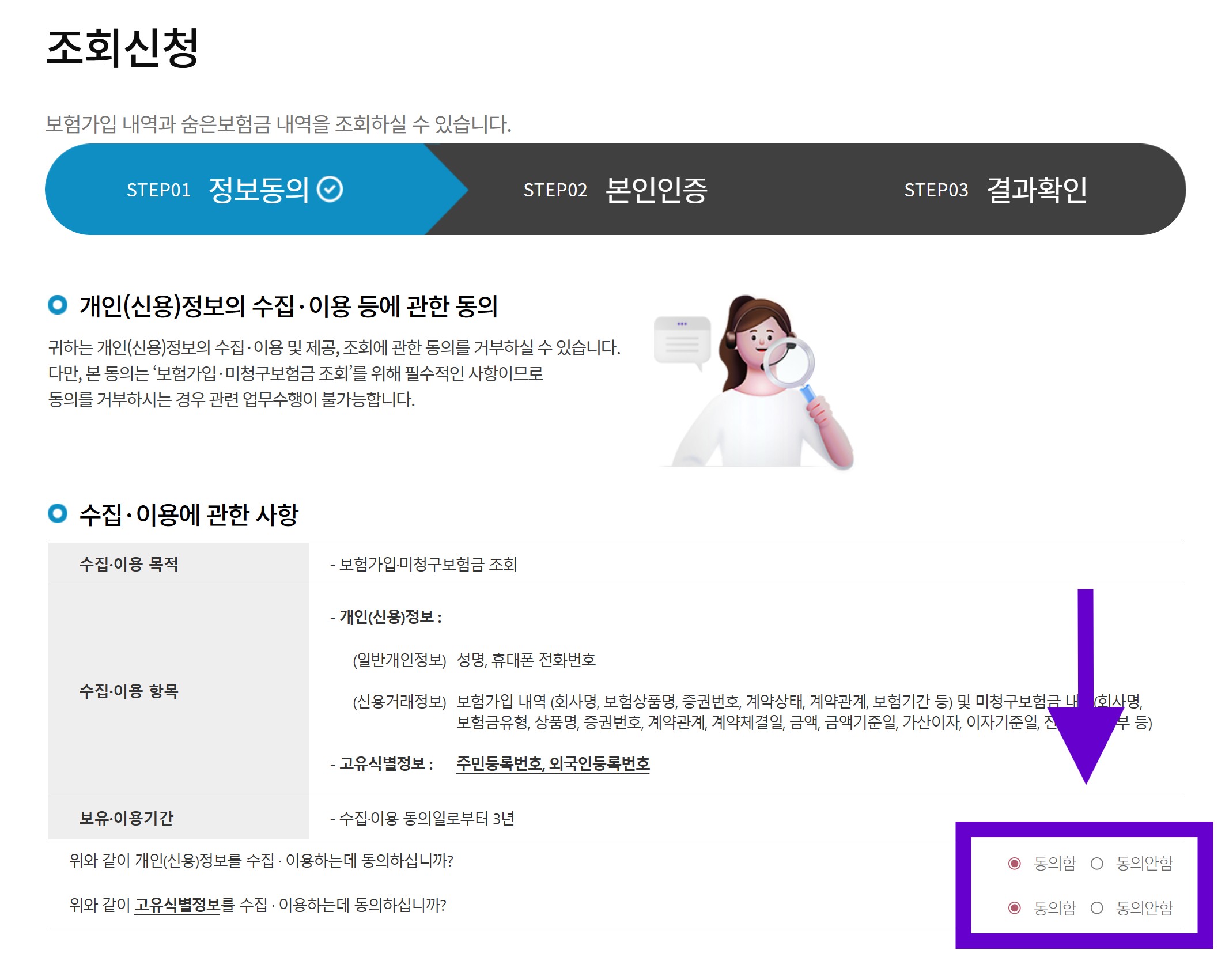This screenshot has height=980, width=1229.
Task: Click the speech bubble chat icon in illustration
Action: 682,340
